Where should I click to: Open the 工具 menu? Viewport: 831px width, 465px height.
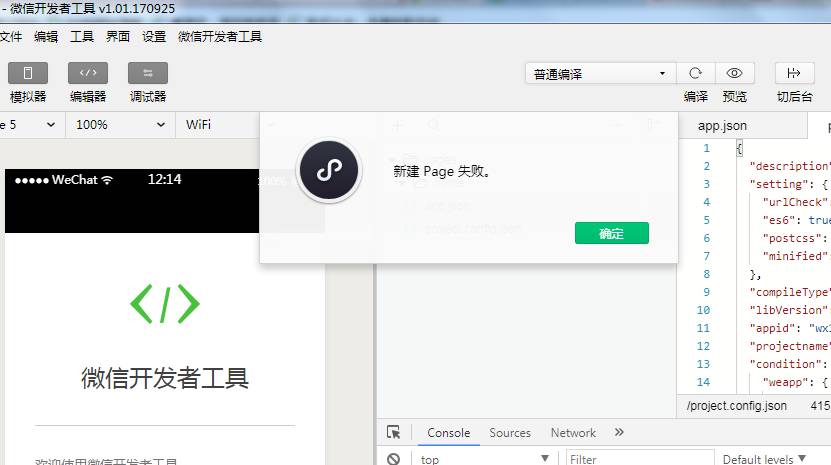(82, 37)
